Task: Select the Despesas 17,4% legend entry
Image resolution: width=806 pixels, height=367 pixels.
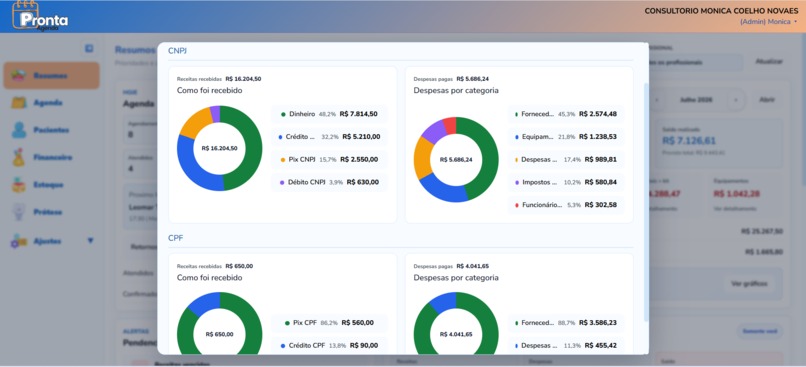Action: 566,159
